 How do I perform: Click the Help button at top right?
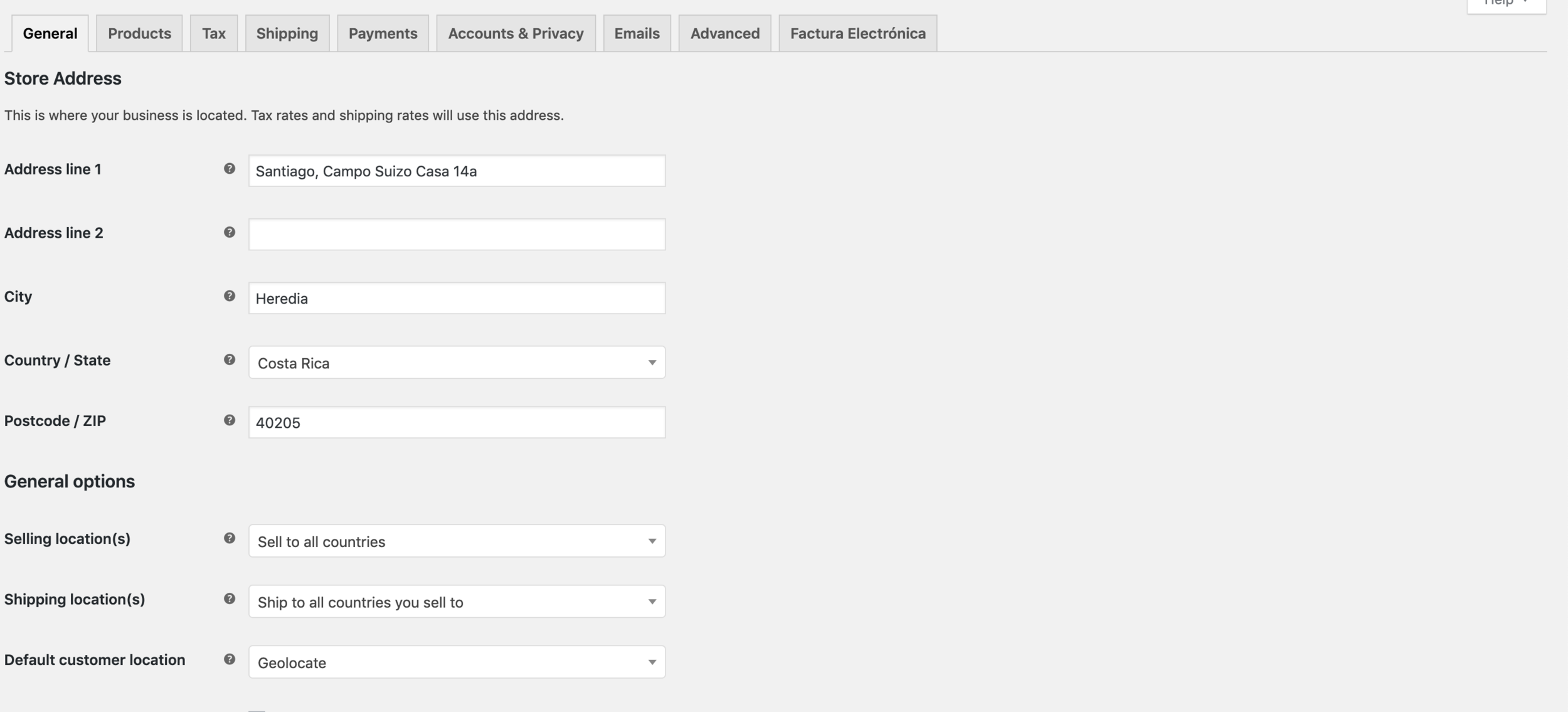pos(1506,4)
